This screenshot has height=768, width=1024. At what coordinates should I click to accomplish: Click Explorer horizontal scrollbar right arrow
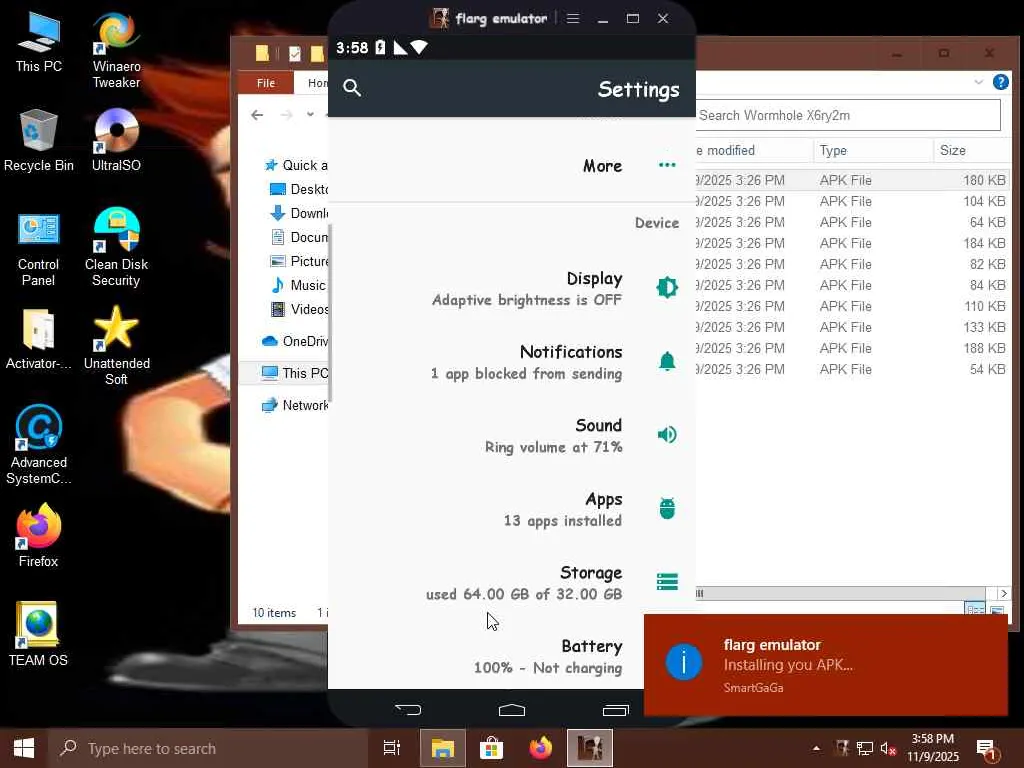coord(1004,593)
